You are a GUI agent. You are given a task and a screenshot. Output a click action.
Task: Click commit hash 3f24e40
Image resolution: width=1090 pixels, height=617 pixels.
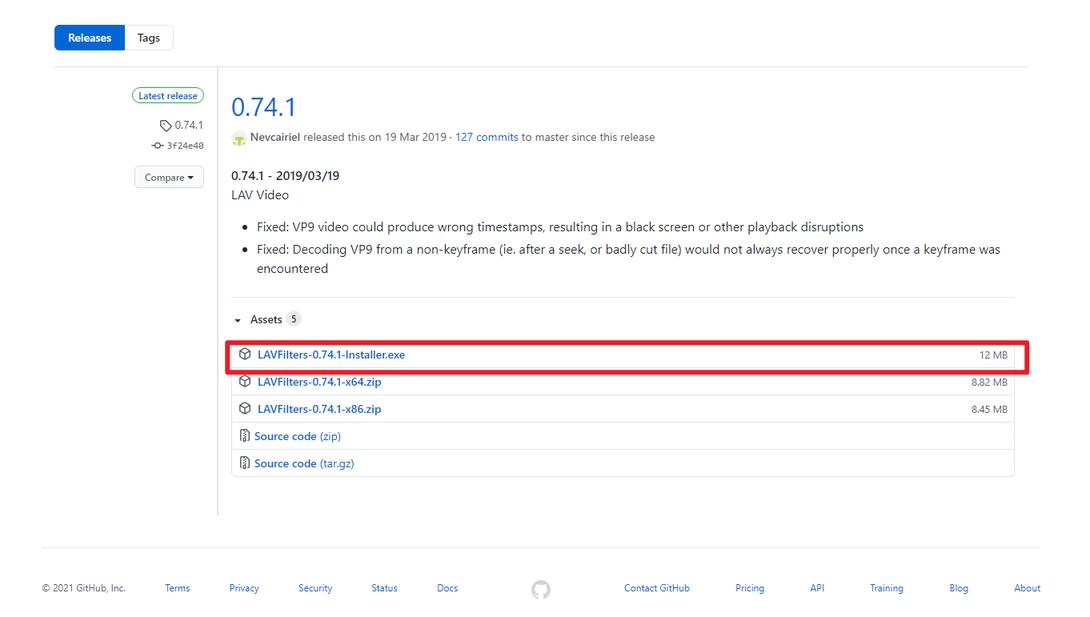tap(185, 146)
